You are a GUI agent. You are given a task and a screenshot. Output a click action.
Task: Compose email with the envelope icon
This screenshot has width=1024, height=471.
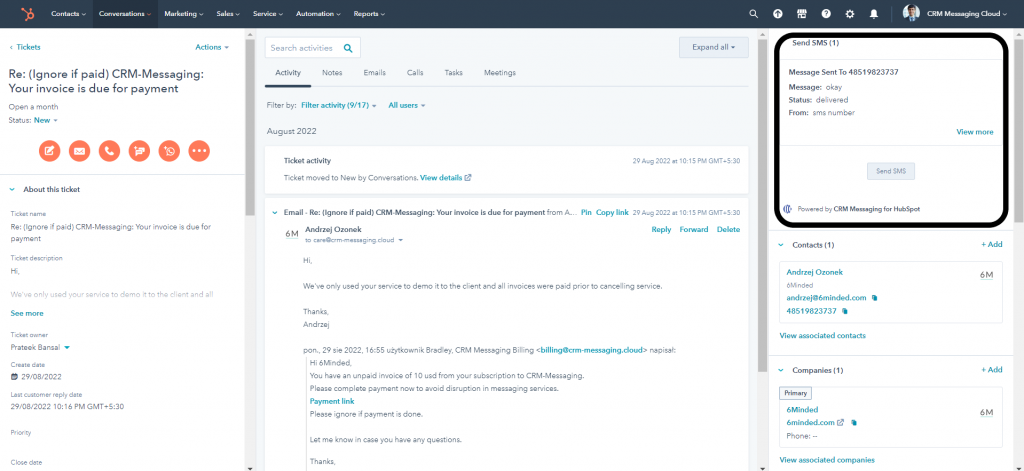point(79,151)
